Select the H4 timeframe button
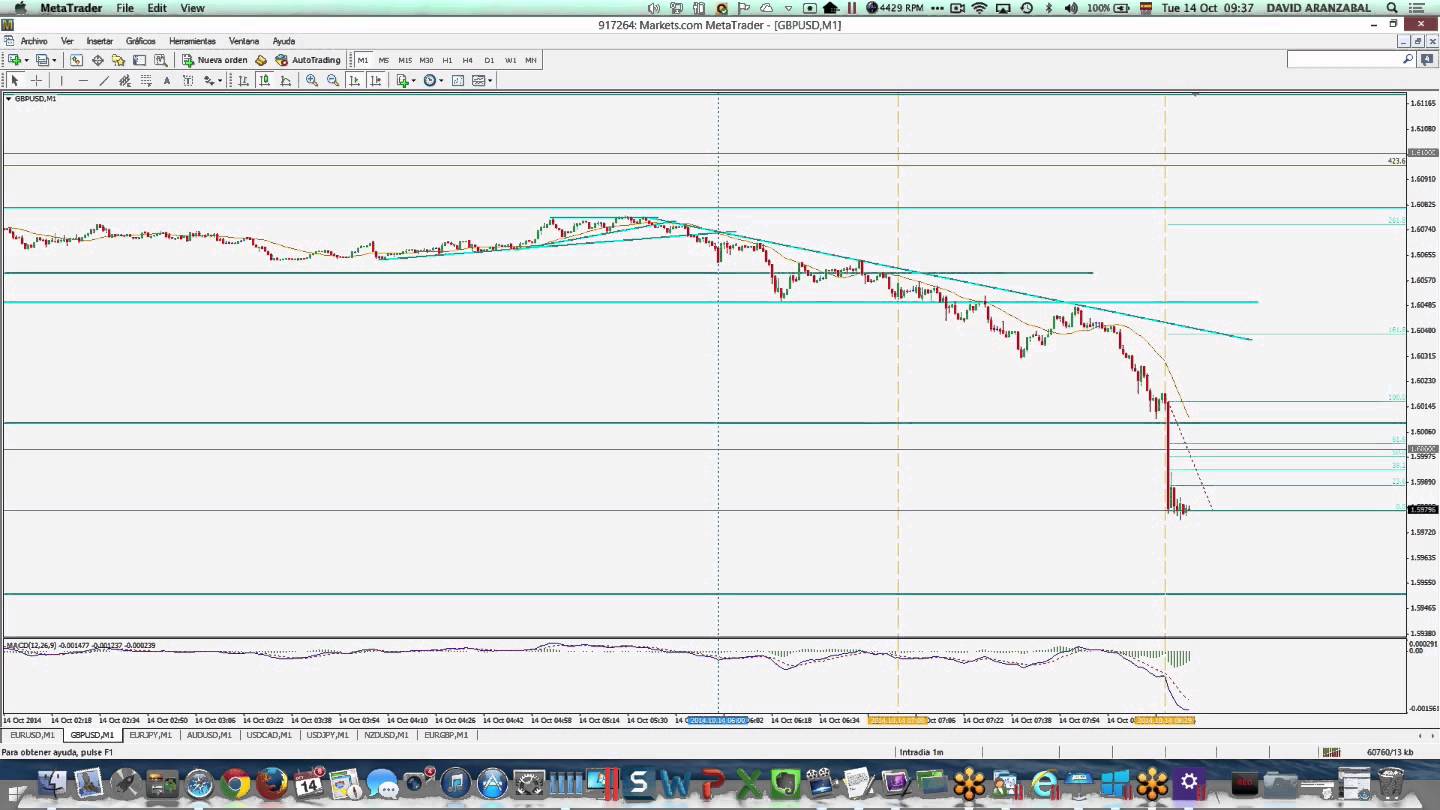 467,60
